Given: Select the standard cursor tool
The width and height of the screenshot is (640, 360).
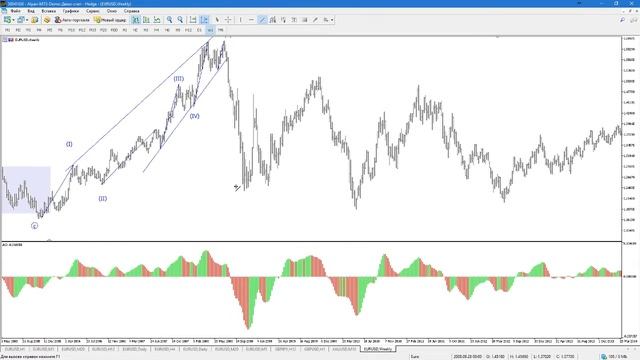Looking at the screenshot, I should click(217, 20).
